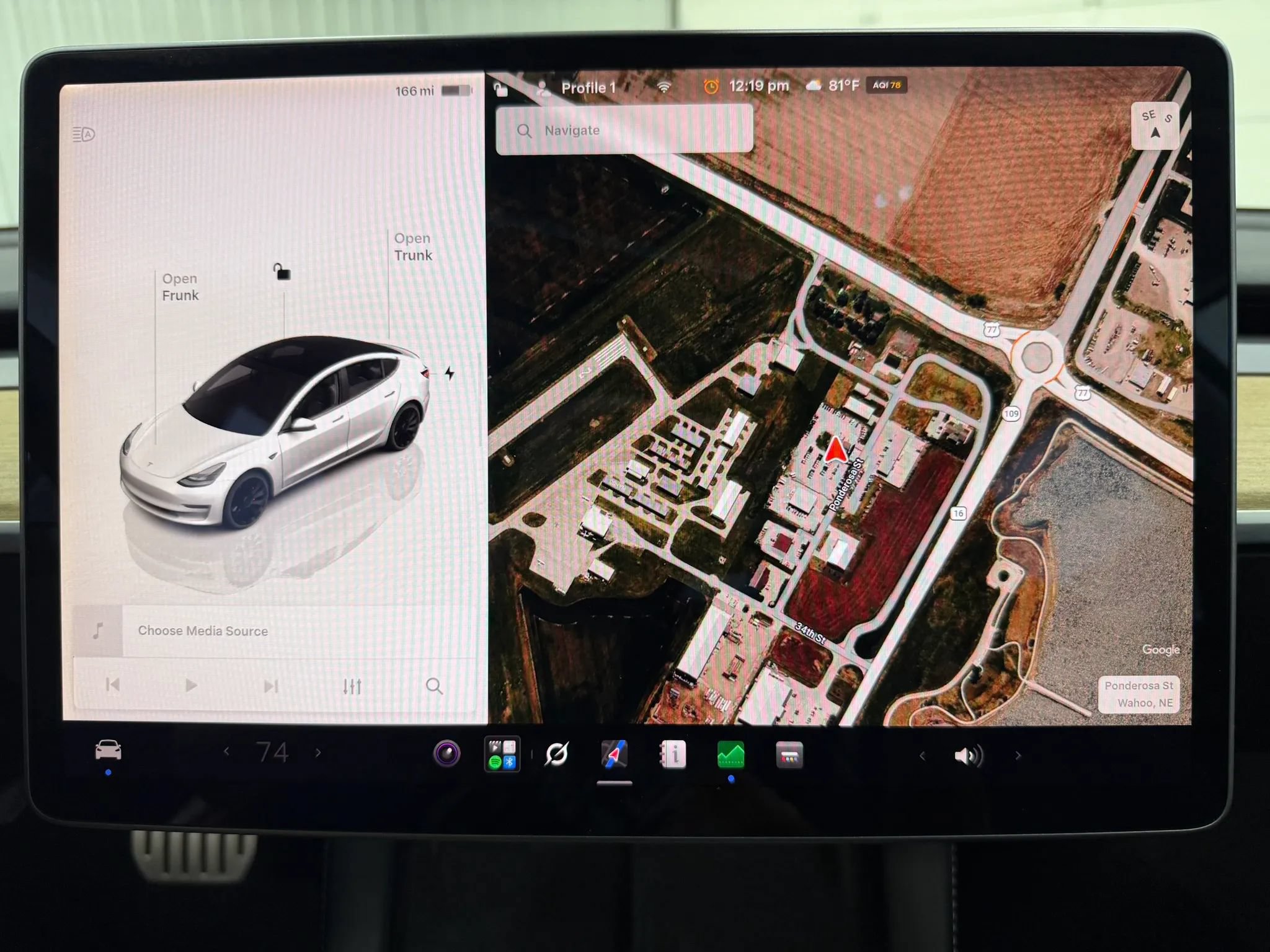
Task: Open the car controls menu icon
Action: pos(108,751)
